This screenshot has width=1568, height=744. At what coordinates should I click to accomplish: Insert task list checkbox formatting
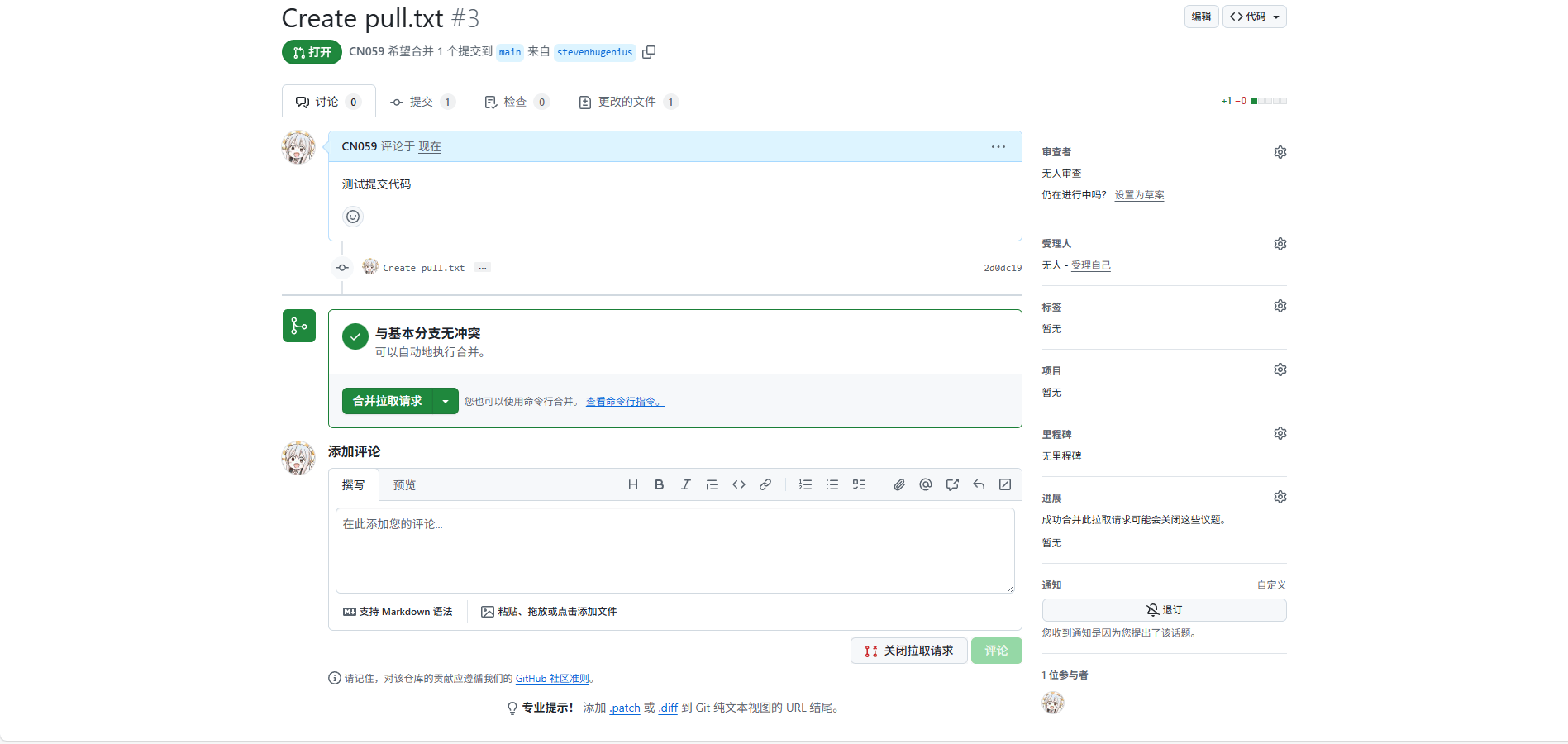click(859, 485)
